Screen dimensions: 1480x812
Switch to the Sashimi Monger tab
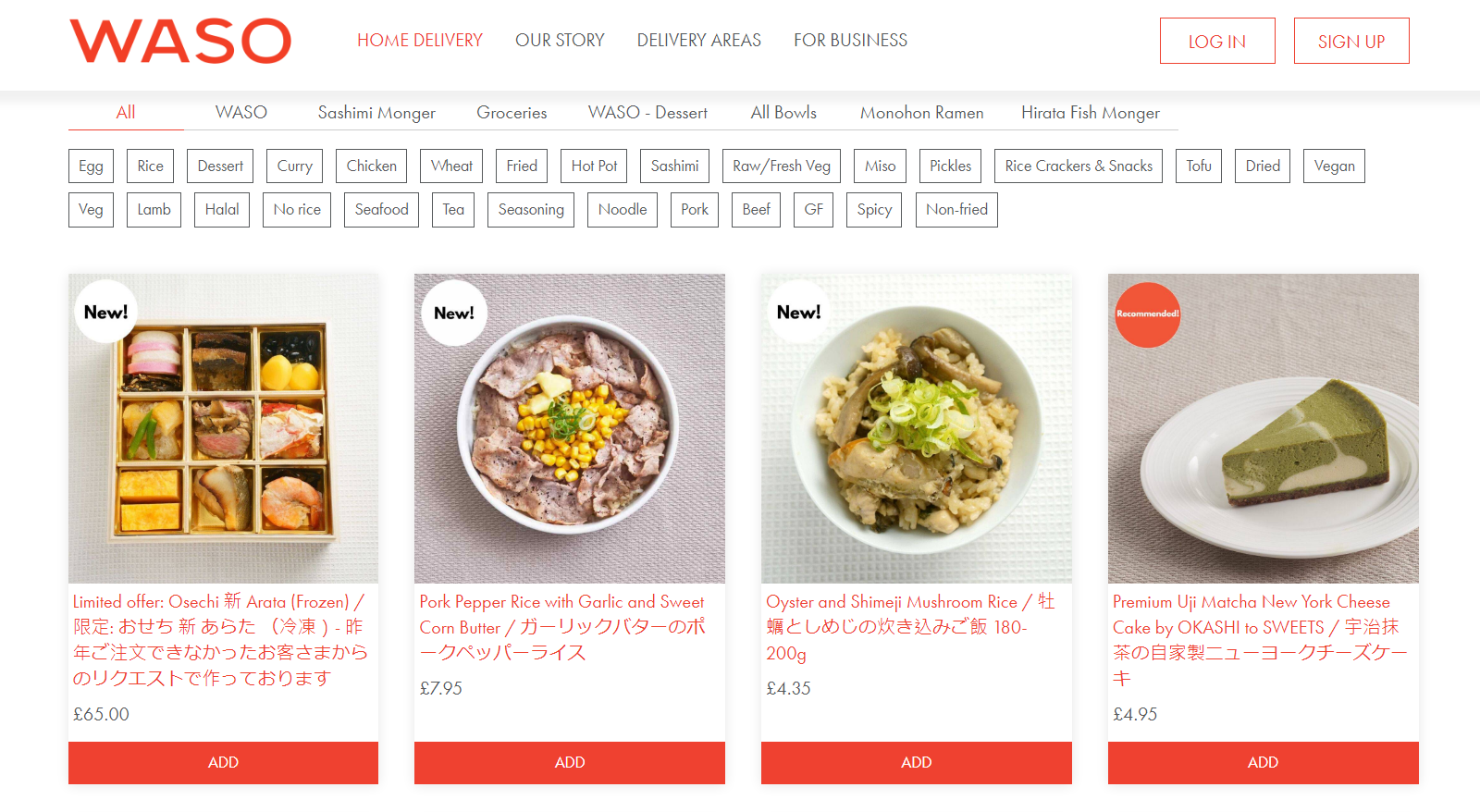376,113
